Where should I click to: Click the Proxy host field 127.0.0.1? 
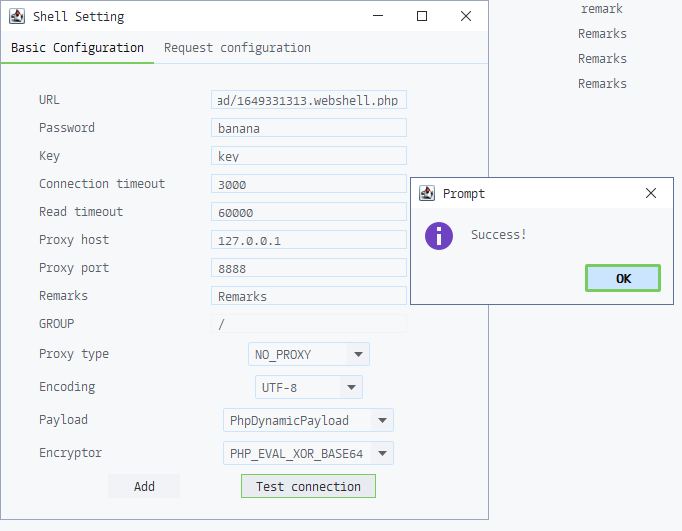click(x=309, y=240)
